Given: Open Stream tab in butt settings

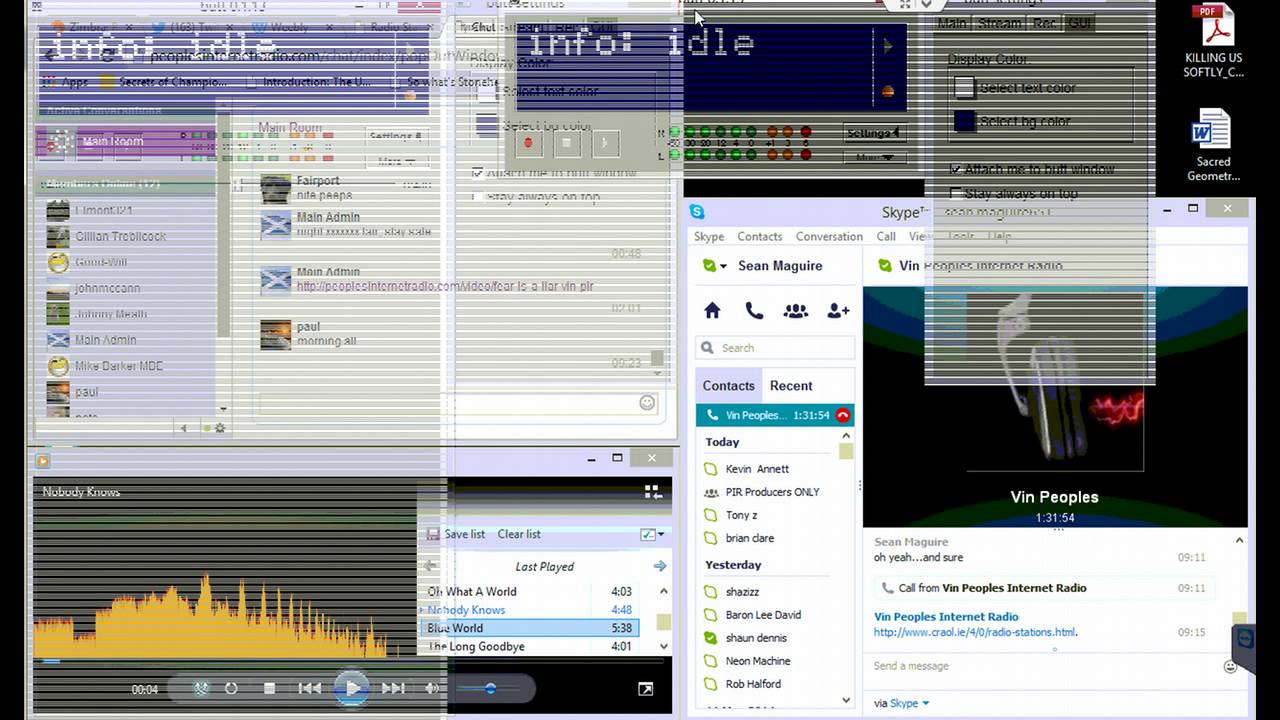Looking at the screenshot, I should coord(1000,23).
